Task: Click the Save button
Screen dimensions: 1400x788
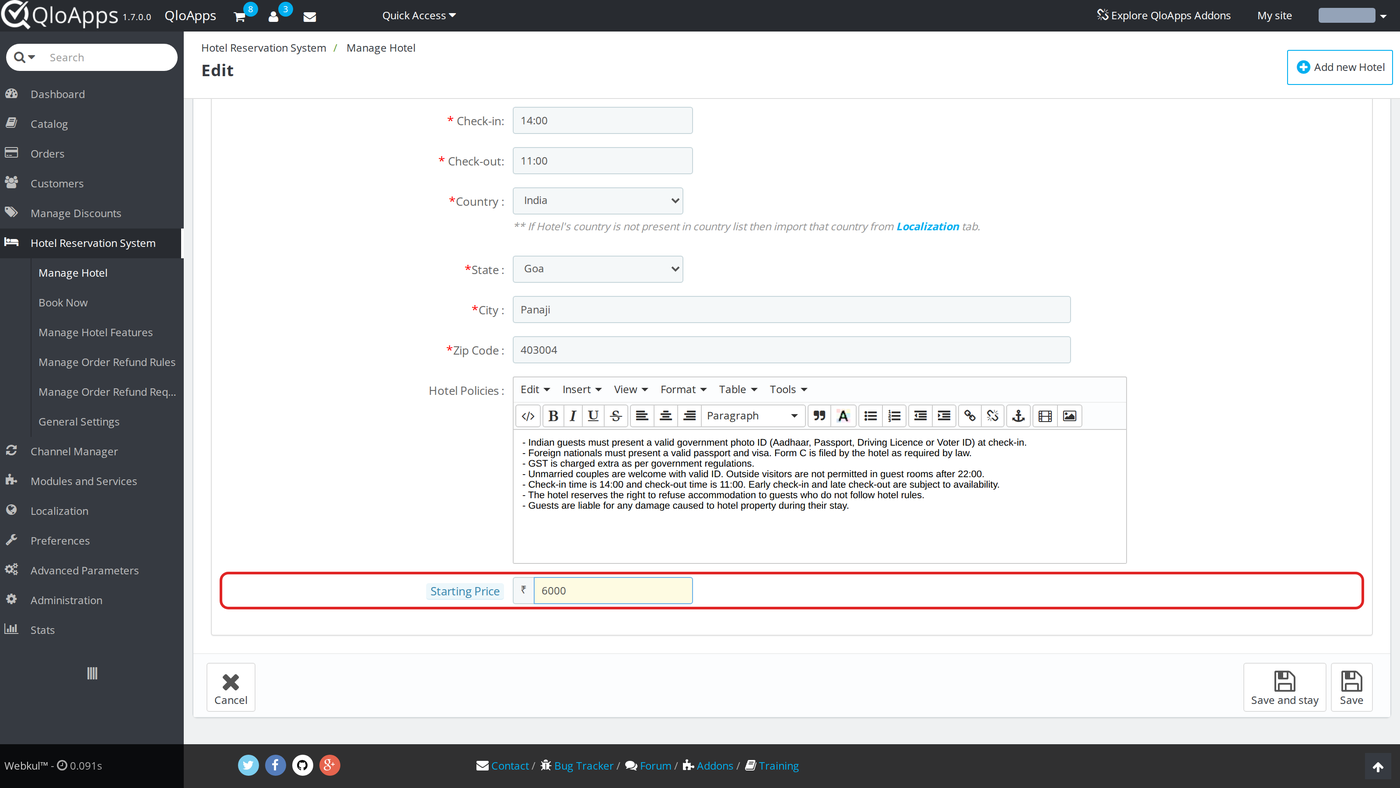Action: tap(1351, 687)
